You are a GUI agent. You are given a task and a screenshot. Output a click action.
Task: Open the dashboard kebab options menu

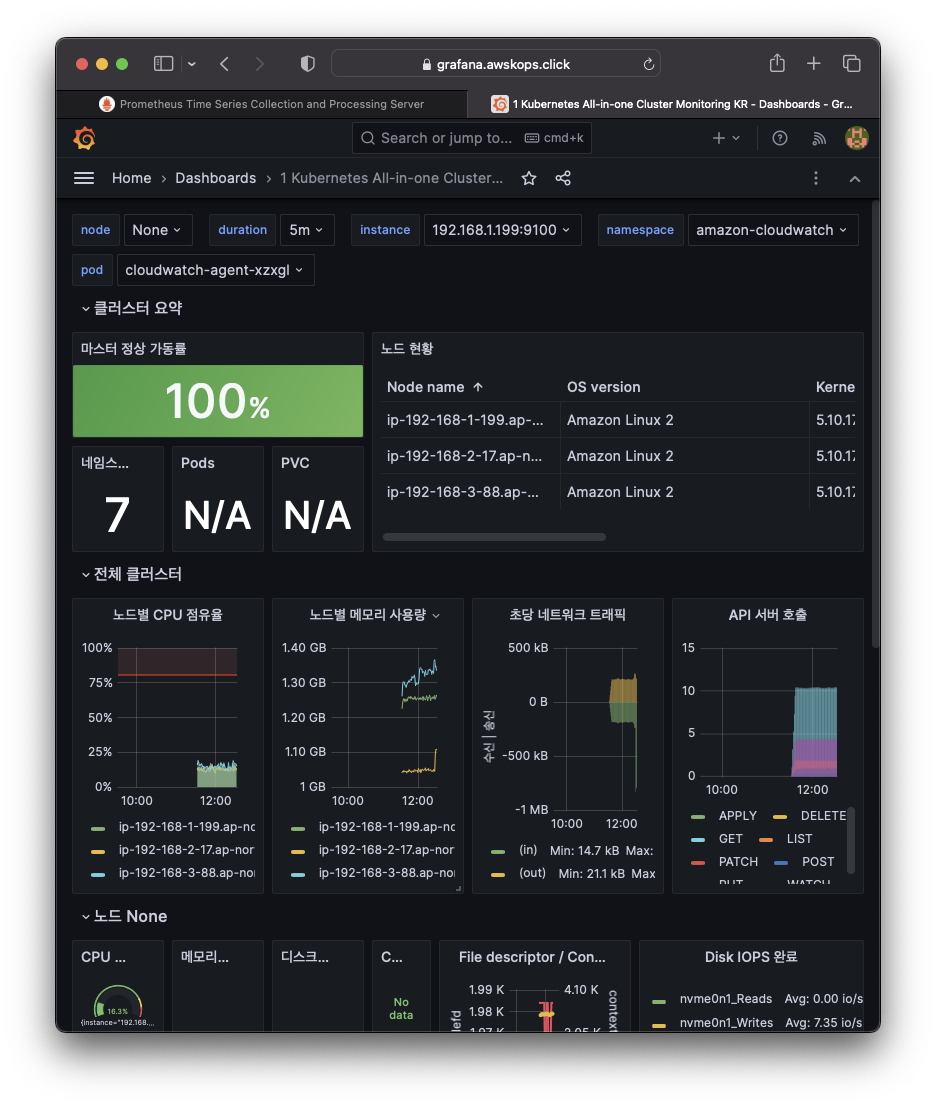(x=816, y=178)
